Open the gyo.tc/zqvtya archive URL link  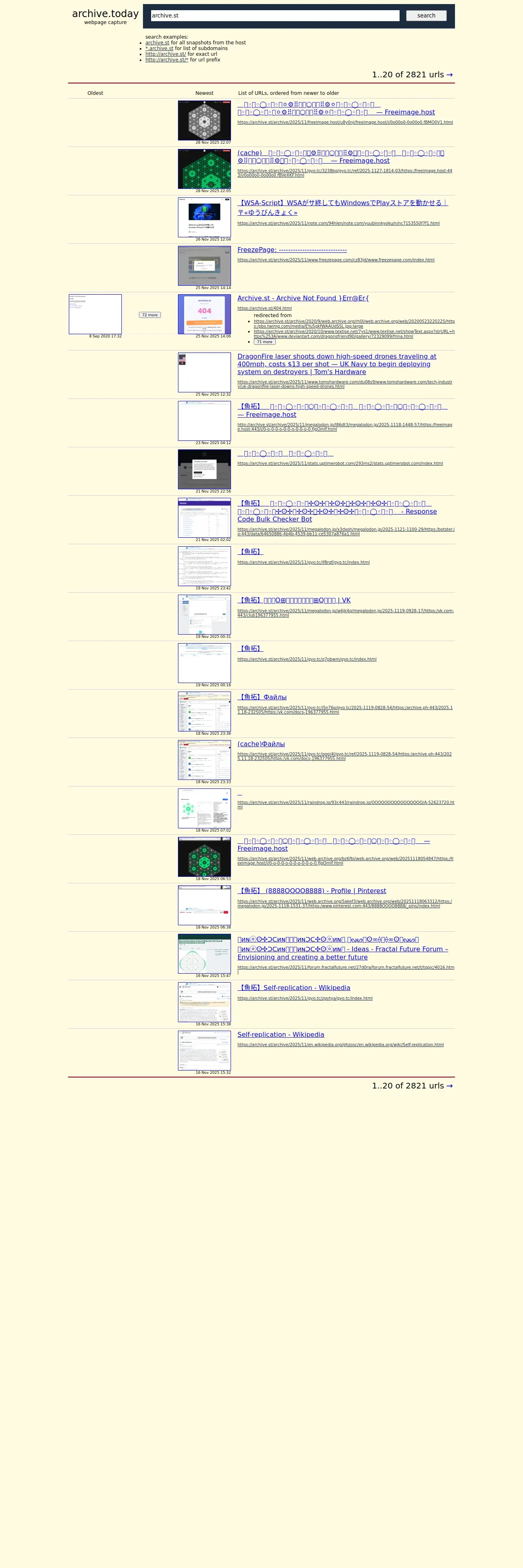(x=305, y=998)
